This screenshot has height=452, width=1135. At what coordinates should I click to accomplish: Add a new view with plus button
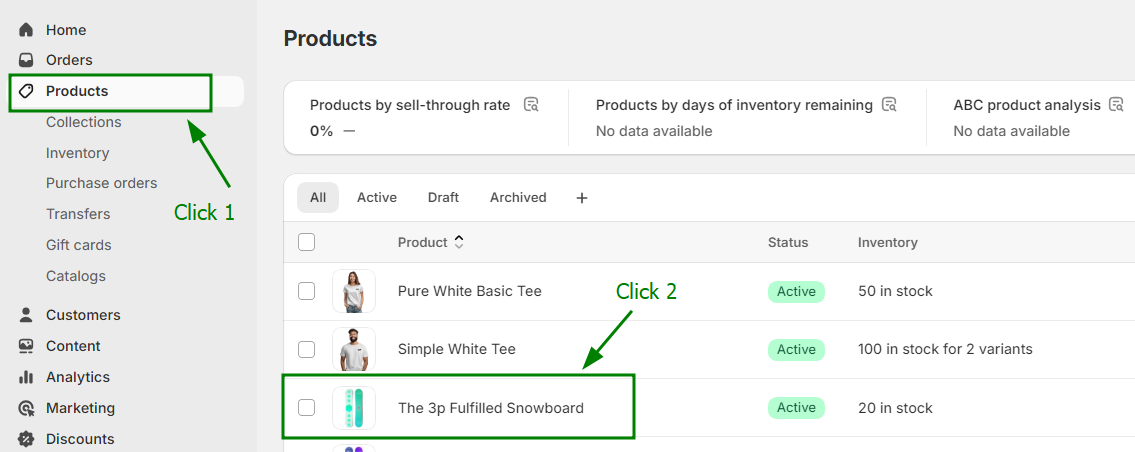coord(582,198)
